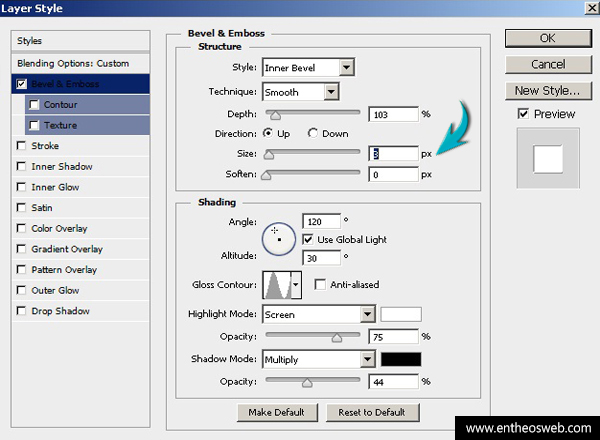Click the black shadow color swatch
The image size is (600, 440).
click(401, 359)
